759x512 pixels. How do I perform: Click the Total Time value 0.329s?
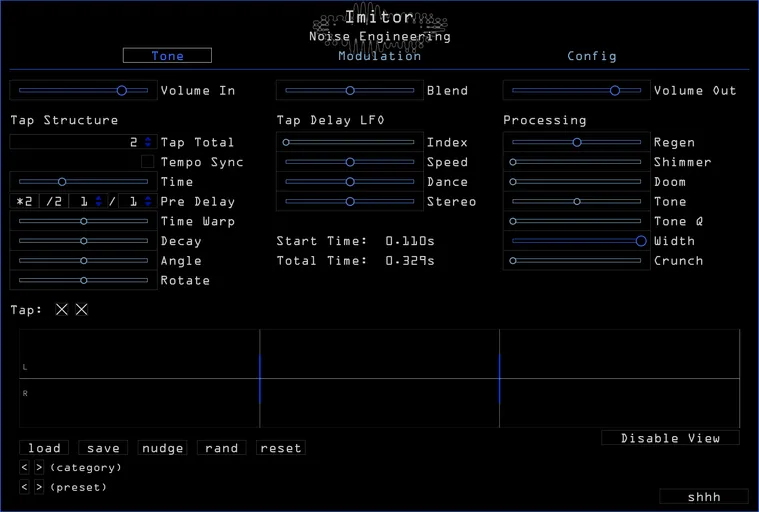(x=410, y=261)
